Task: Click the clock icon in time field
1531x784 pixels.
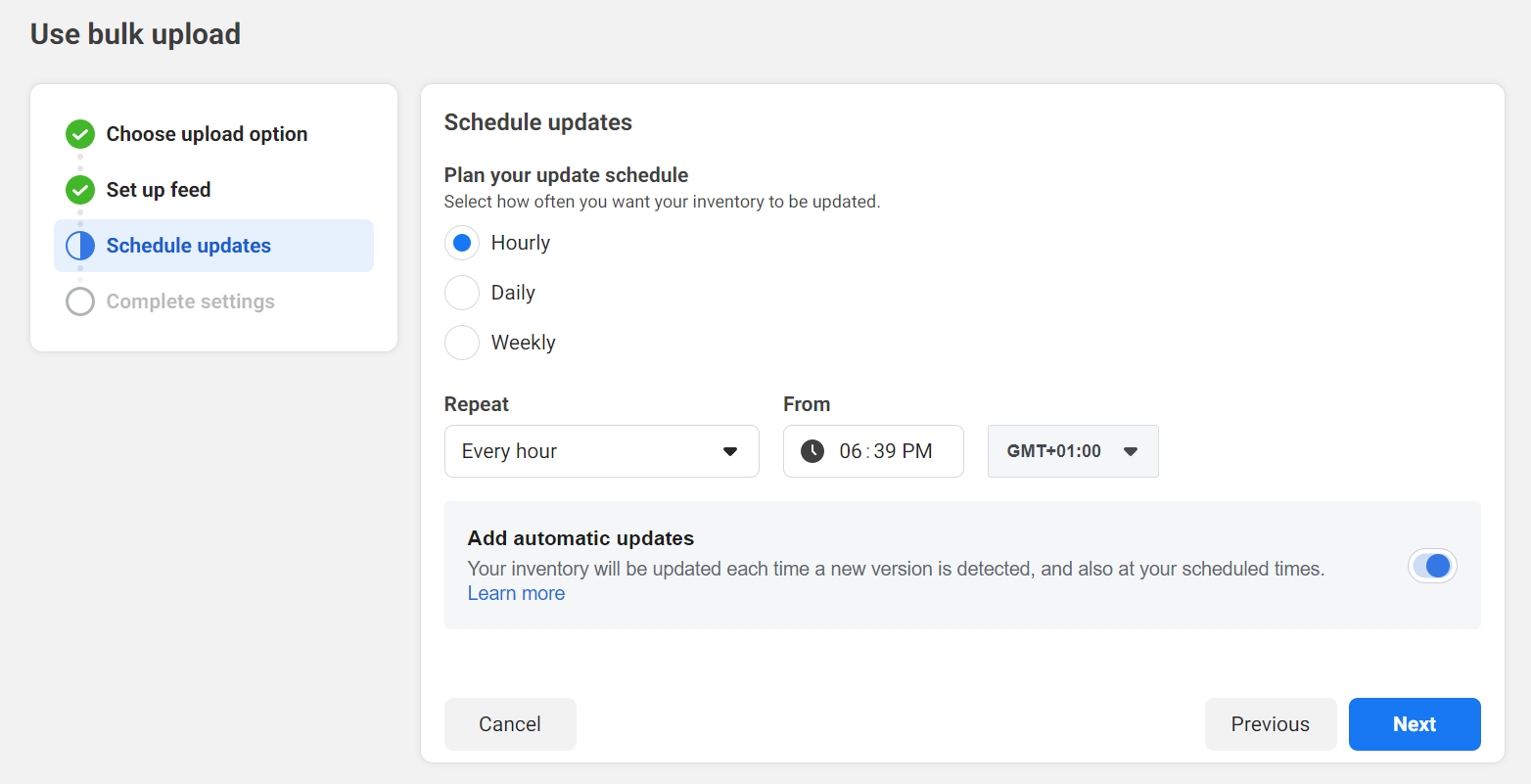Action: click(x=812, y=451)
